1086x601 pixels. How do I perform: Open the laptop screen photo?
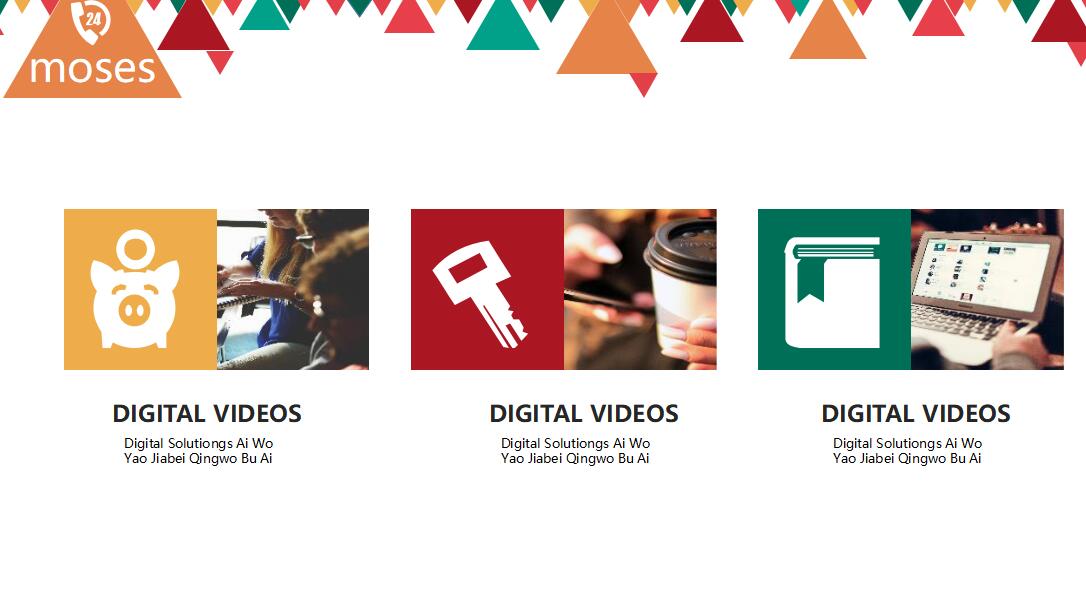(x=987, y=289)
